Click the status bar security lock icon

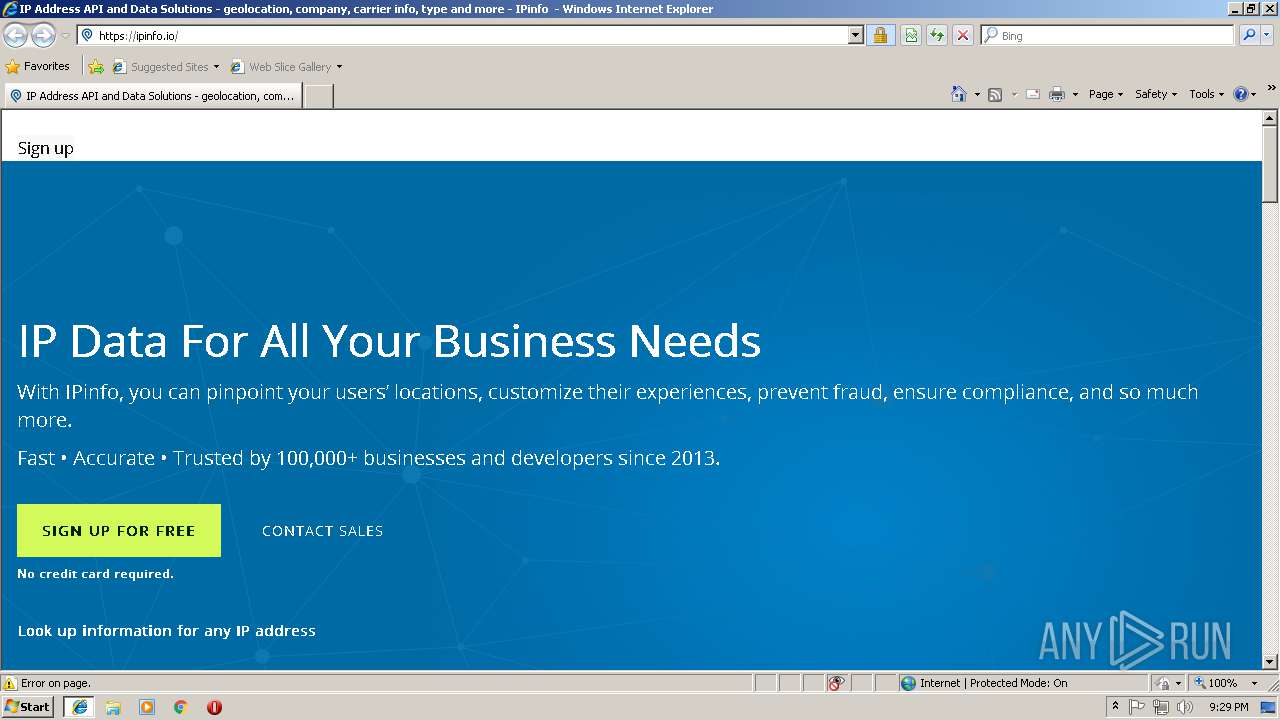[1164, 683]
